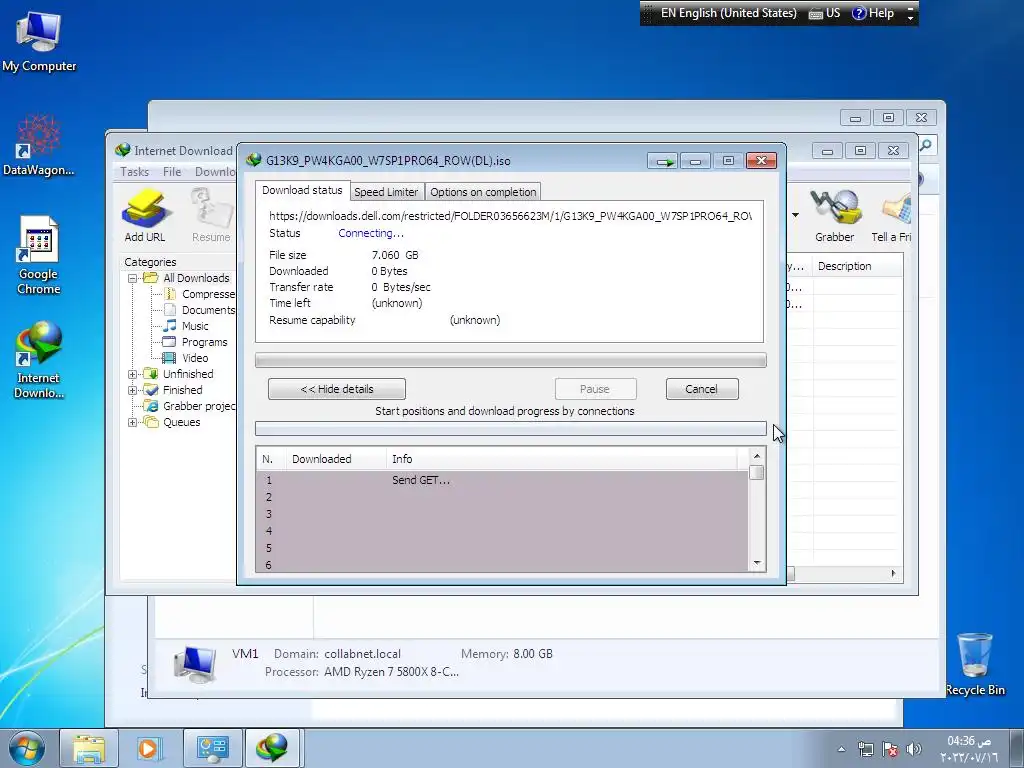
Task: Expand the Queues tree node
Action: point(133,422)
